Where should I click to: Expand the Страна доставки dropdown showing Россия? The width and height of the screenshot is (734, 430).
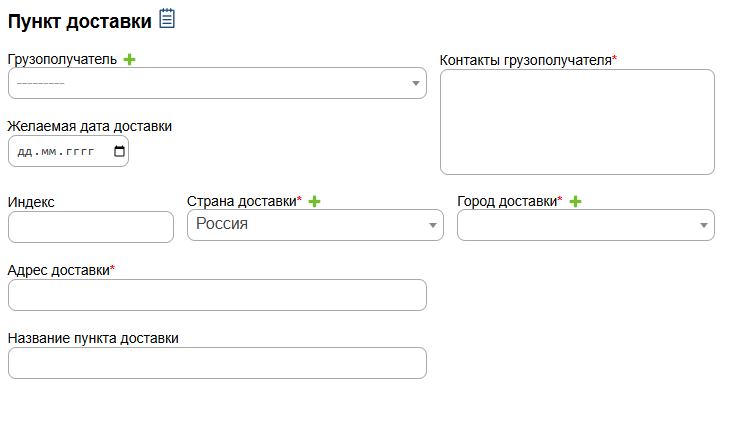[315, 225]
